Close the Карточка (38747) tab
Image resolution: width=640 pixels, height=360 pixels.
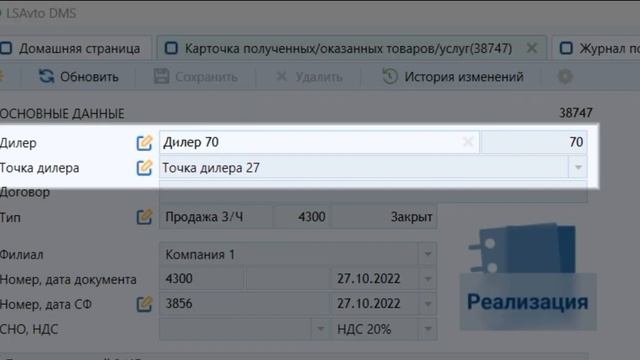(x=531, y=48)
